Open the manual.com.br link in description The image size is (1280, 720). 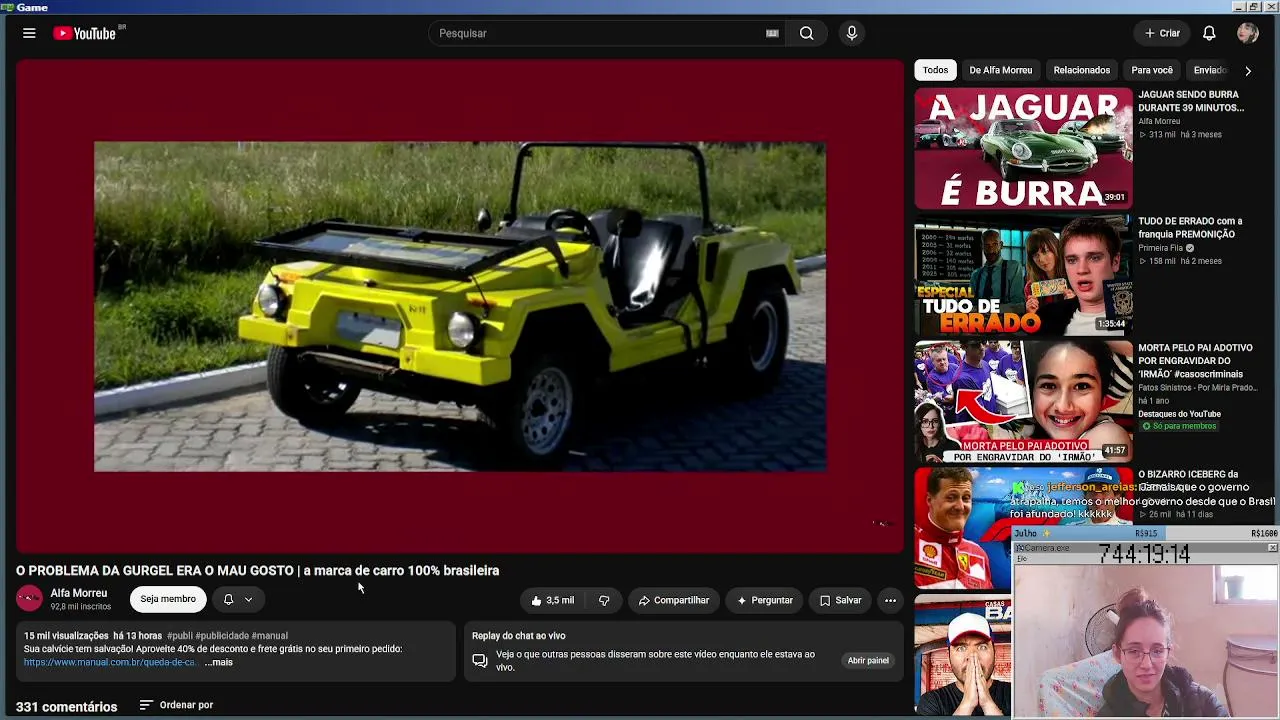[x=110, y=662]
